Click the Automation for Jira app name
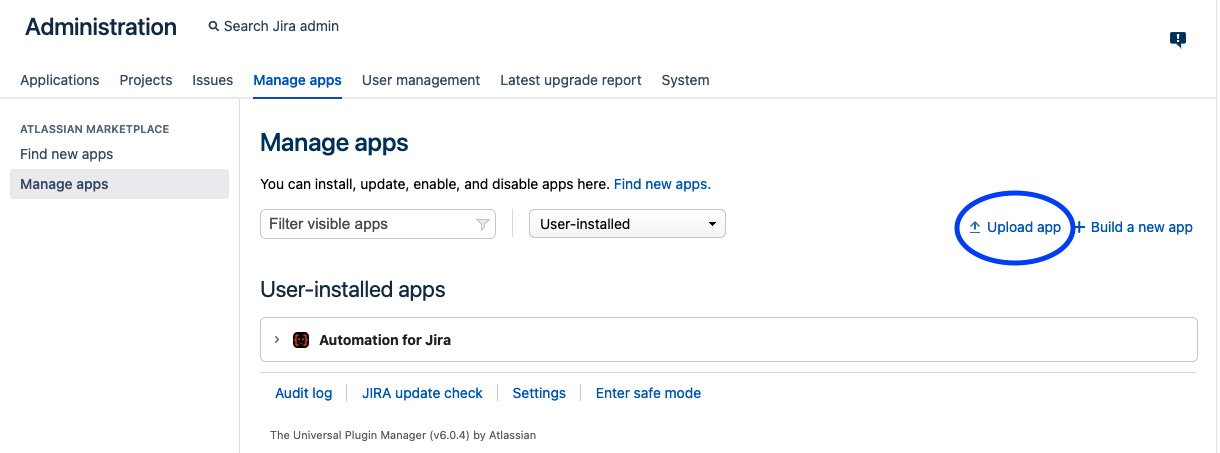Screen dimensions: 1220x453 click(385, 340)
